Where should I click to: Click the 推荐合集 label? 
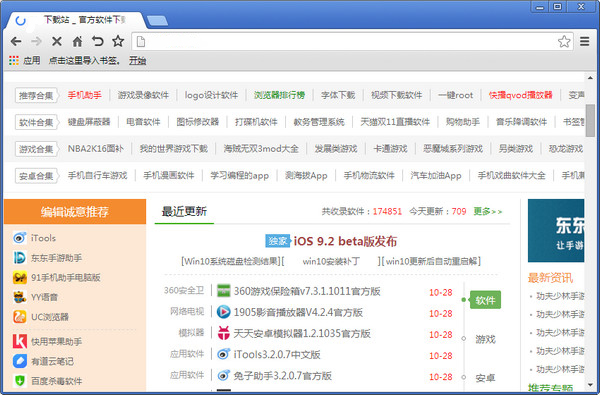(36, 95)
